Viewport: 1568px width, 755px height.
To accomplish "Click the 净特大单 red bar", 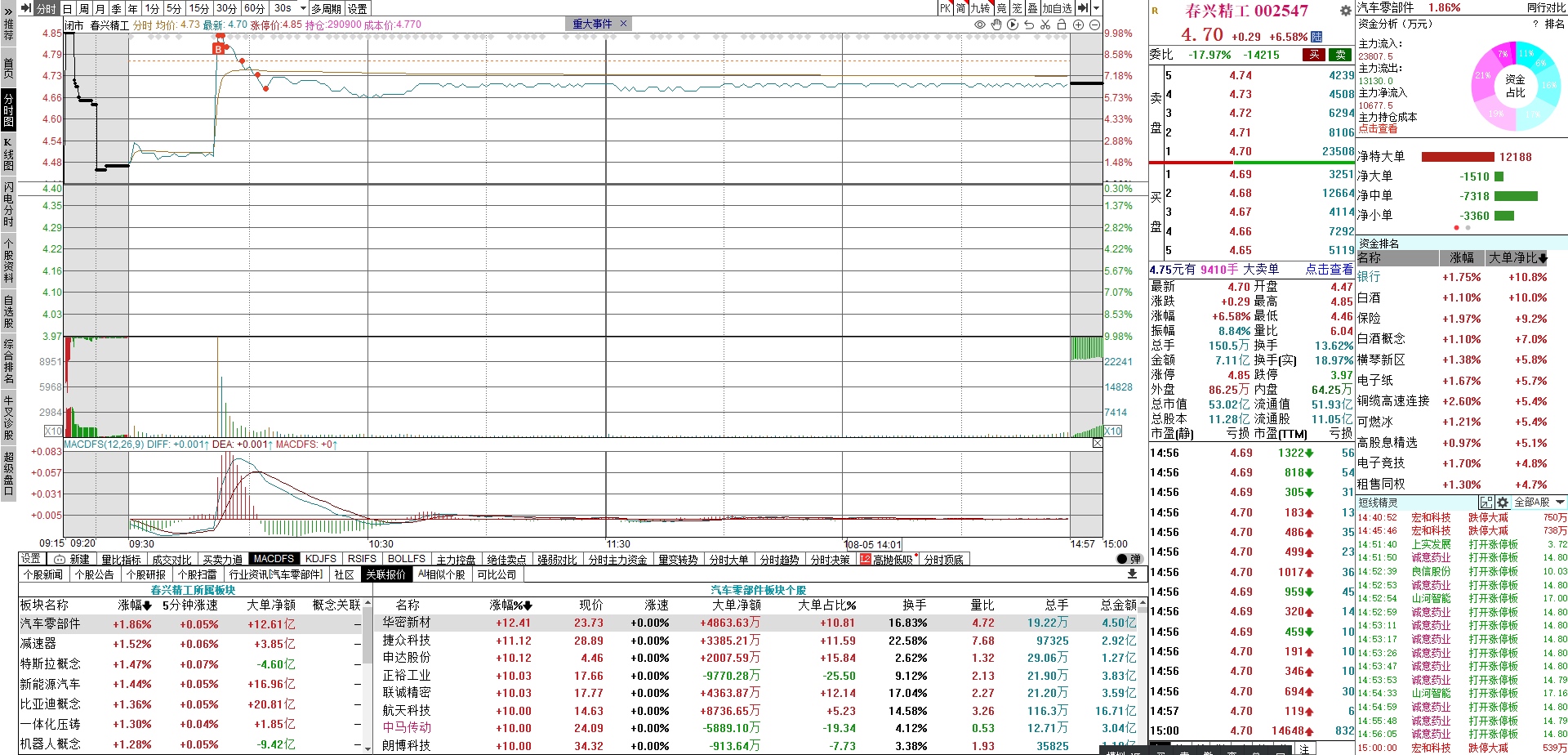I will point(1458,157).
